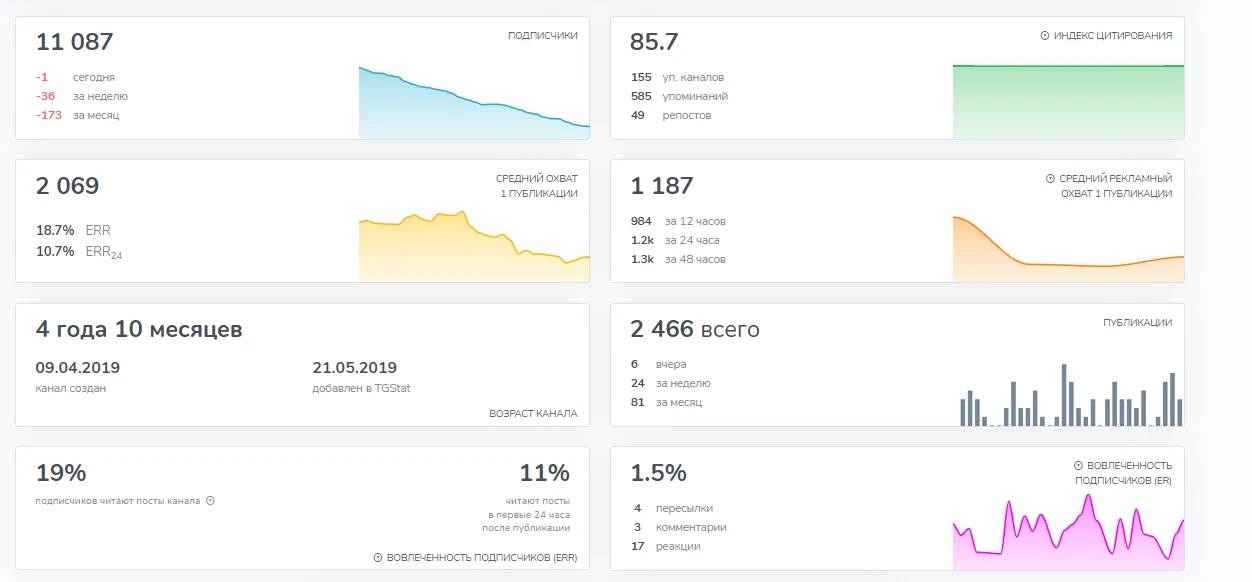Click the info icon beside ИНДЕКС ЦИТИРОВАНИЯ

1045,36
